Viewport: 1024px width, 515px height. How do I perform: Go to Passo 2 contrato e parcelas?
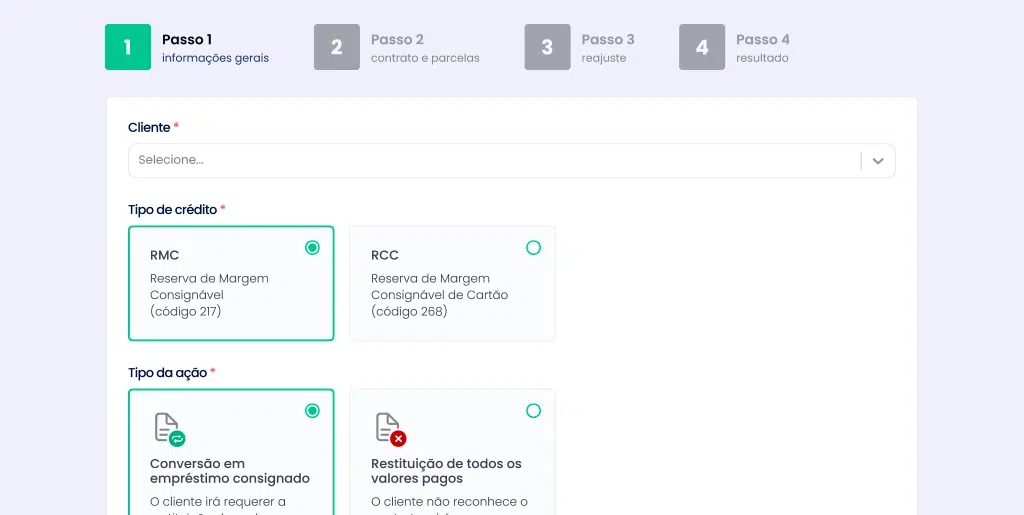[424, 48]
